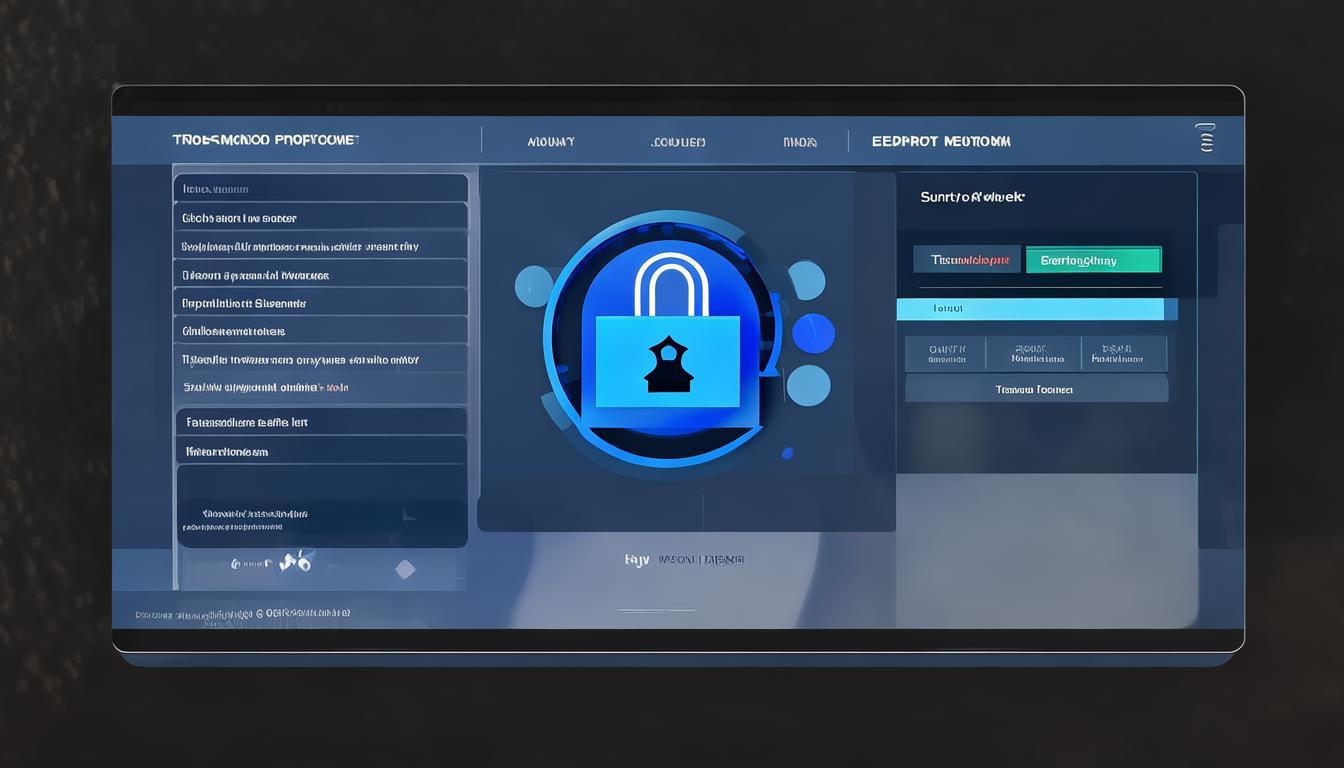Image resolution: width=1344 pixels, height=768 pixels.
Task: Click the small icon below the sidebar list
Action: [295, 563]
